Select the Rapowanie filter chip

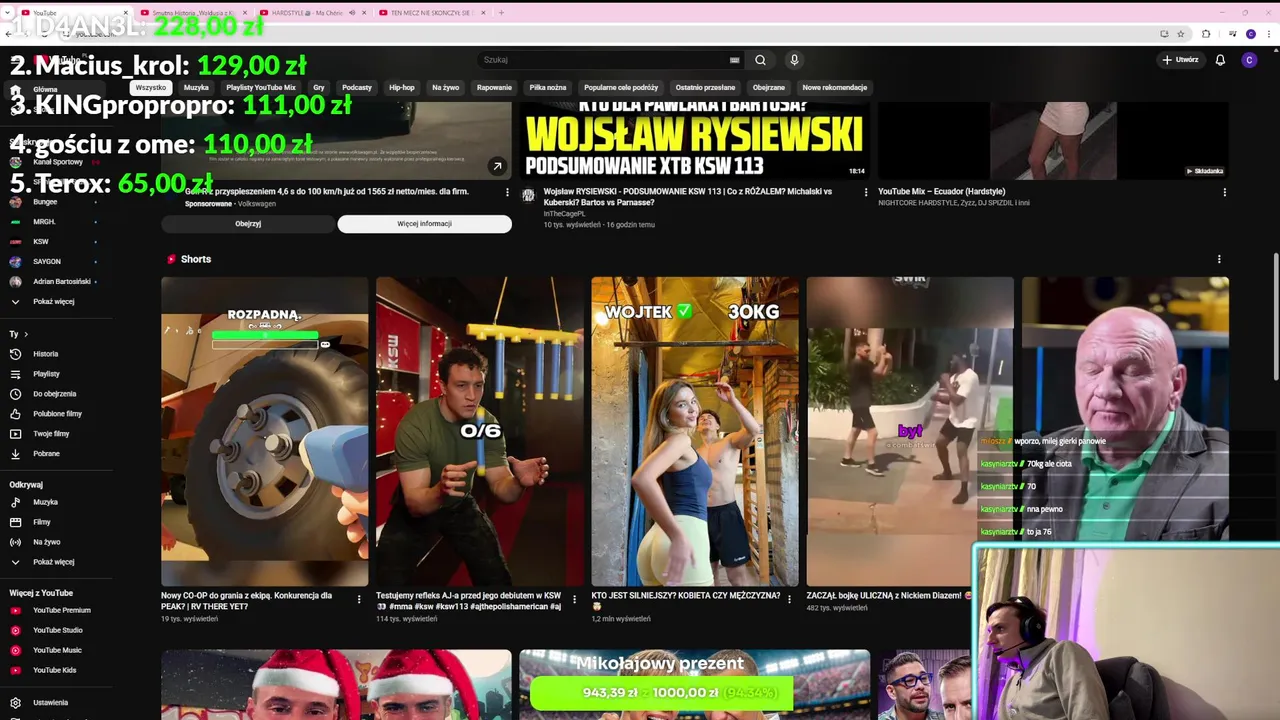point(494,88)
